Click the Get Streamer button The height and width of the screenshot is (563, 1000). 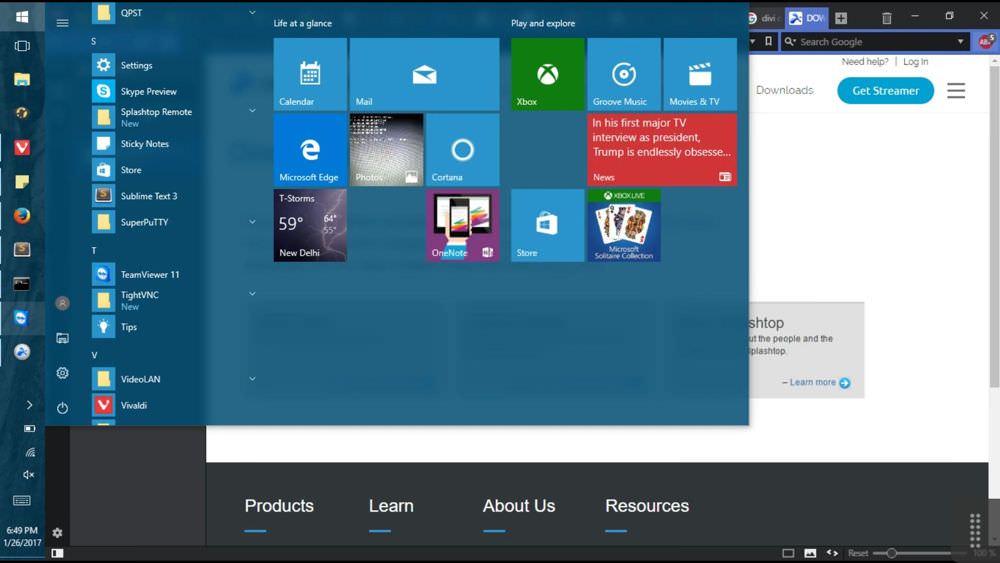pos(885,91)
